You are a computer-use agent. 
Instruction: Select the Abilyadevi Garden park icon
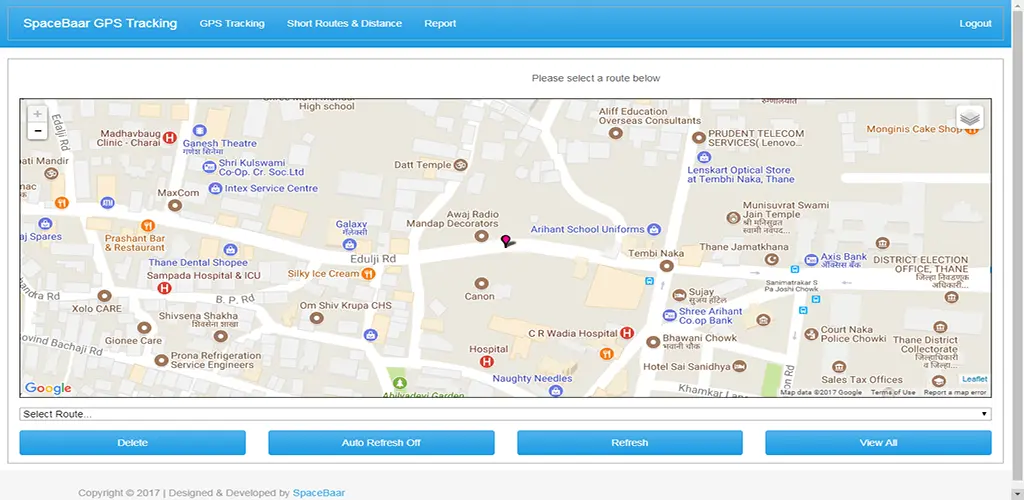[400, 383]
